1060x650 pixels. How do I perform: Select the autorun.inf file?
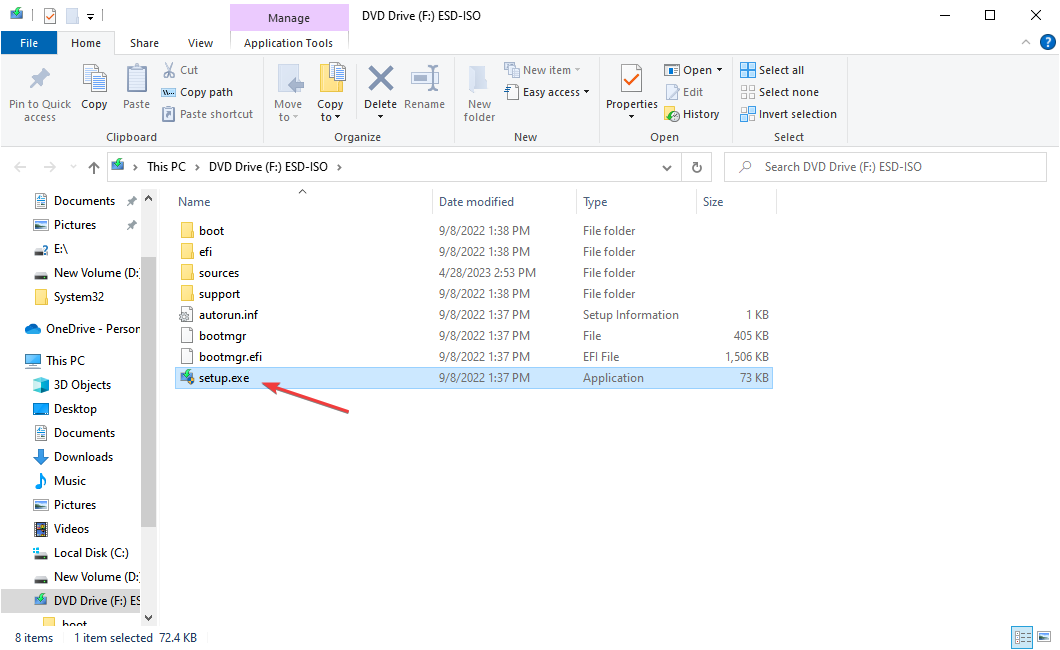click(x=473, y=314)
